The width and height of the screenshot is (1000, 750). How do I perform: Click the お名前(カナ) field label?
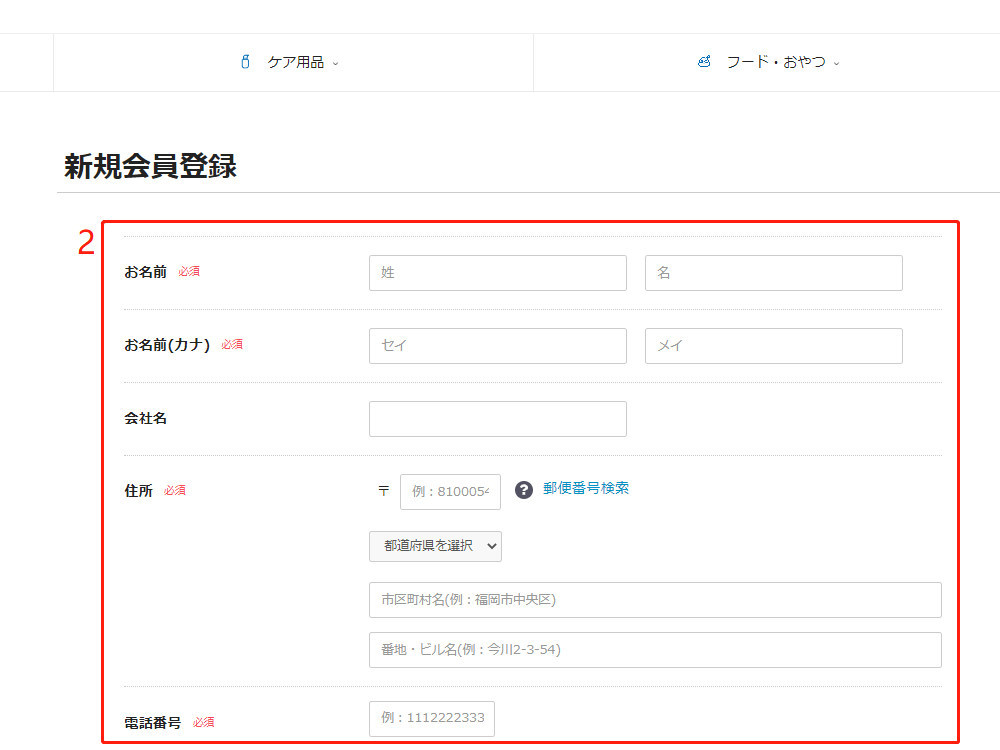click(x=167, y=345)
